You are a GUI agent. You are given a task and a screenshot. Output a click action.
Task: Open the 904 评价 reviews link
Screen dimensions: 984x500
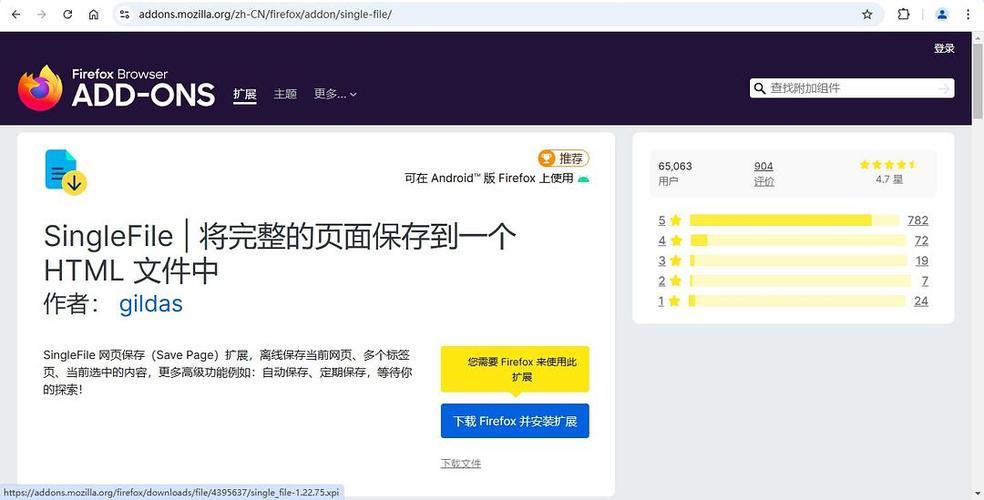coord(764,173)
